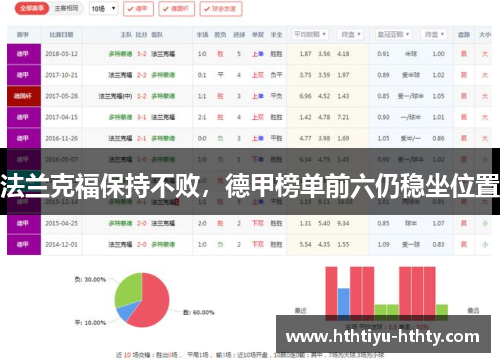Select the 2015-04-25 match date
This screenshot has height=362, width=500.
(x=61, y=223)
